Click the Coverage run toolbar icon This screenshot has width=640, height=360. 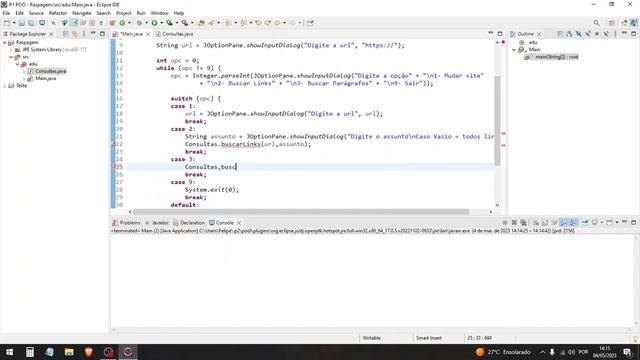[x=169, y=23]
